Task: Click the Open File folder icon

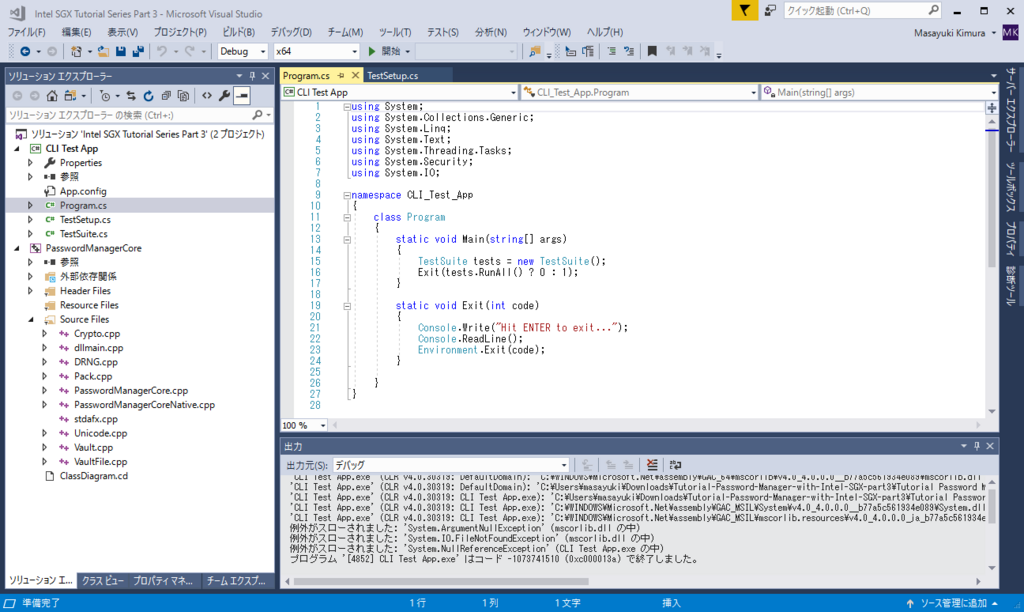Action: point(103,51)
